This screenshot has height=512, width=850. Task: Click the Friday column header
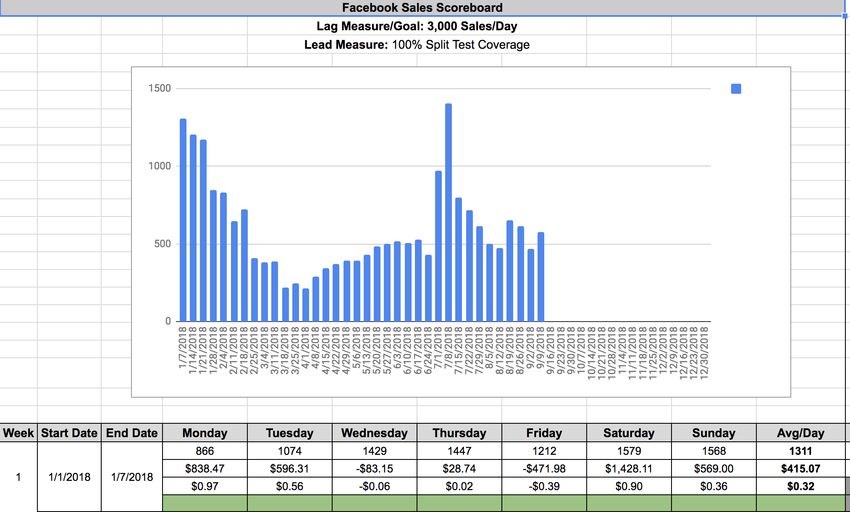click(x=544, y=433)
